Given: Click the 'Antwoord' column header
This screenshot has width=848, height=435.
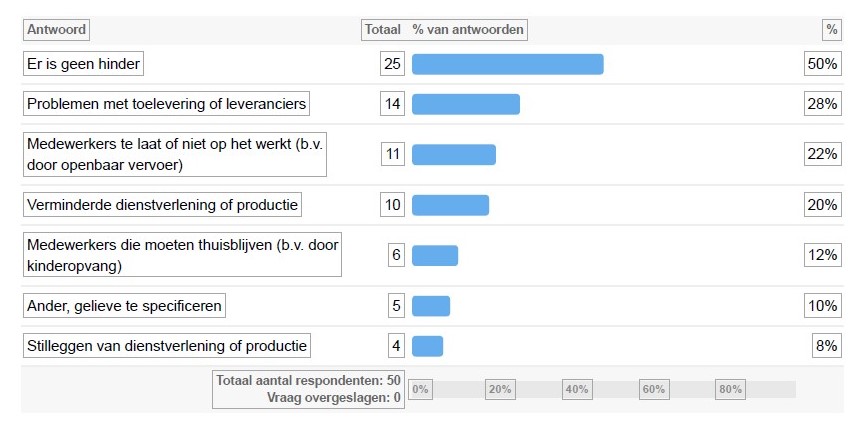Looking at the screenshot, I should [56, 29].
